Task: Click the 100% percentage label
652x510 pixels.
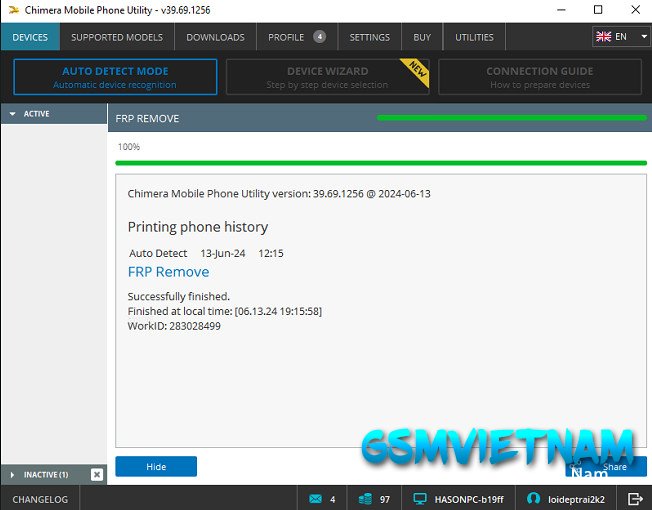Action: pos(128,147)
